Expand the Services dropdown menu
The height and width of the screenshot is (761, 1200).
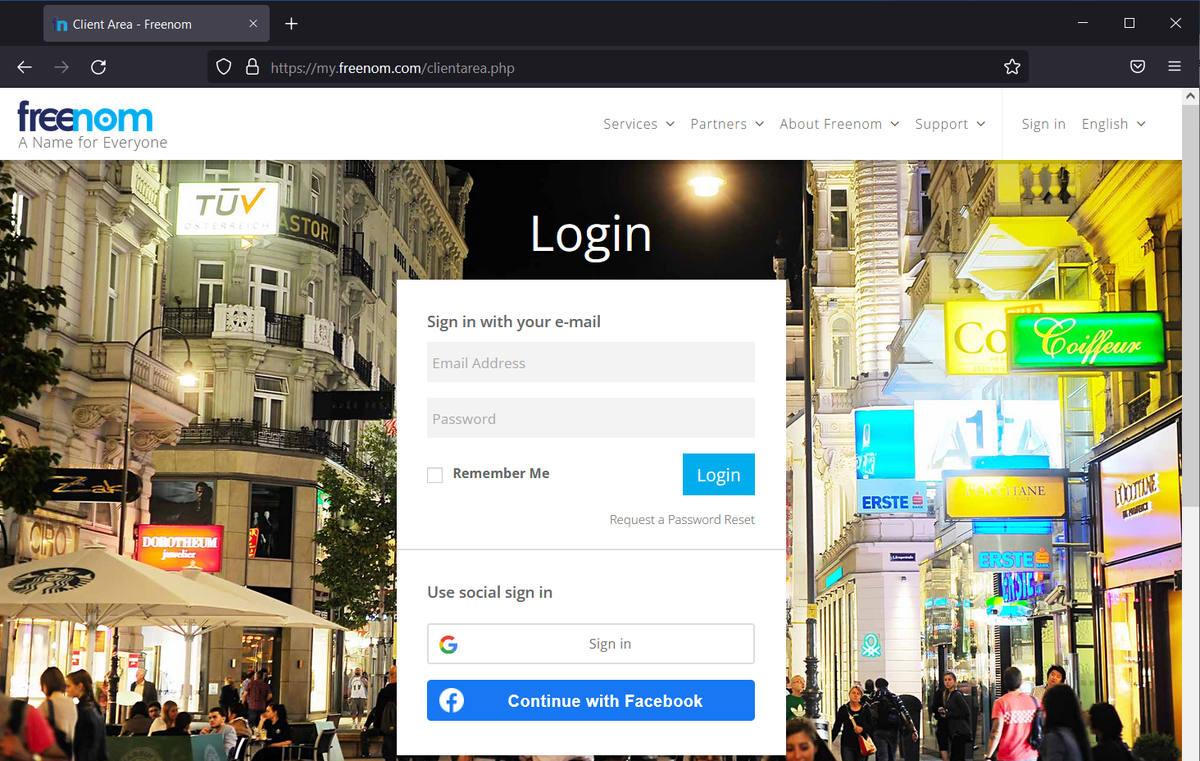click(639, 124)
